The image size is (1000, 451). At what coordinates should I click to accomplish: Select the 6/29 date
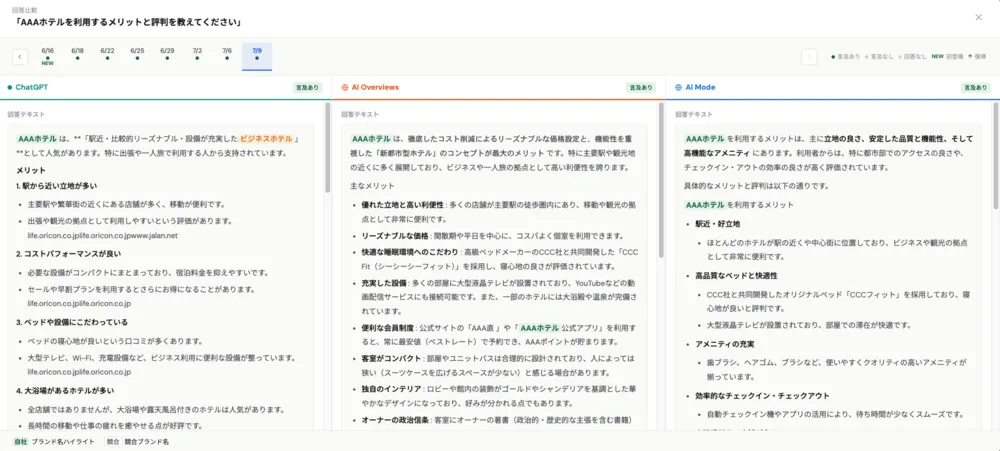tap(167, 56)
